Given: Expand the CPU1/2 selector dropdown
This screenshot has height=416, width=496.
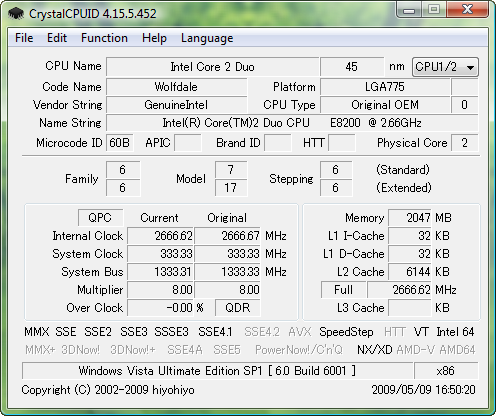Looking at the screenshot, I should [x=445, y=67].
